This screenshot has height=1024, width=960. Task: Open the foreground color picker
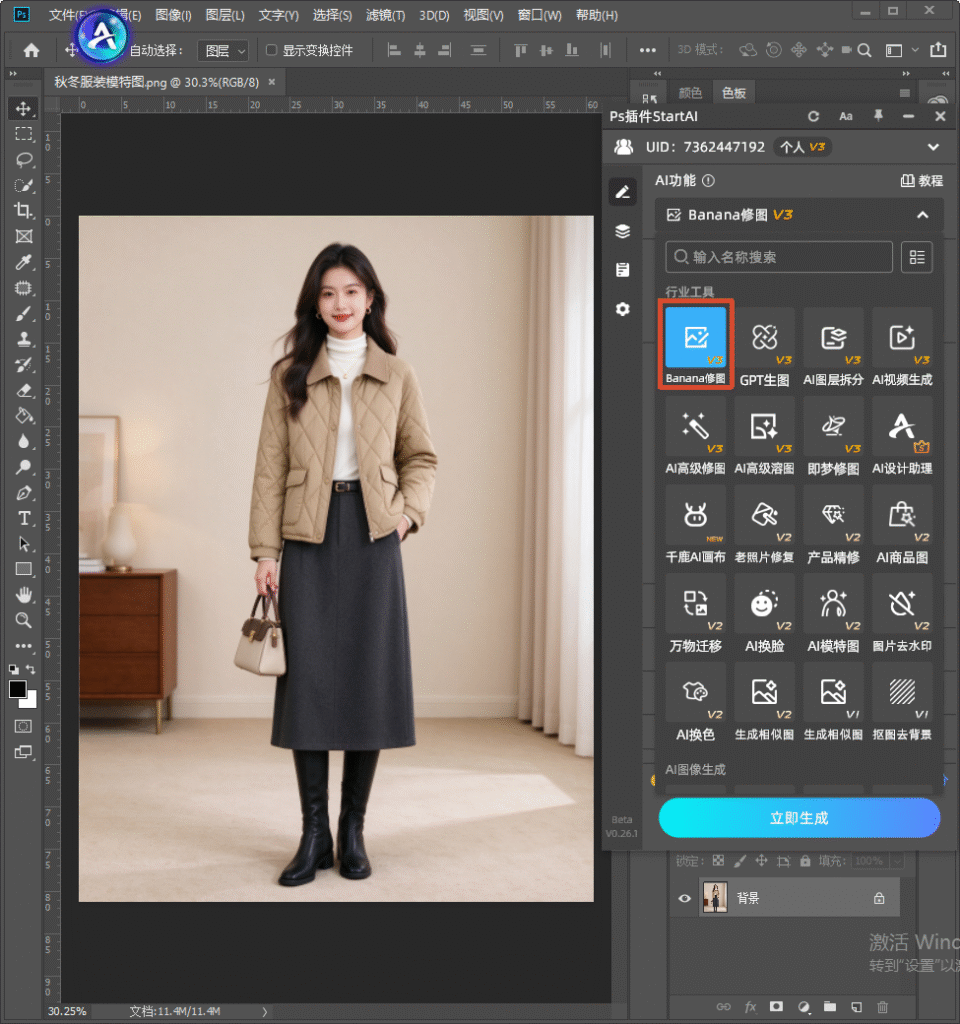18,689
